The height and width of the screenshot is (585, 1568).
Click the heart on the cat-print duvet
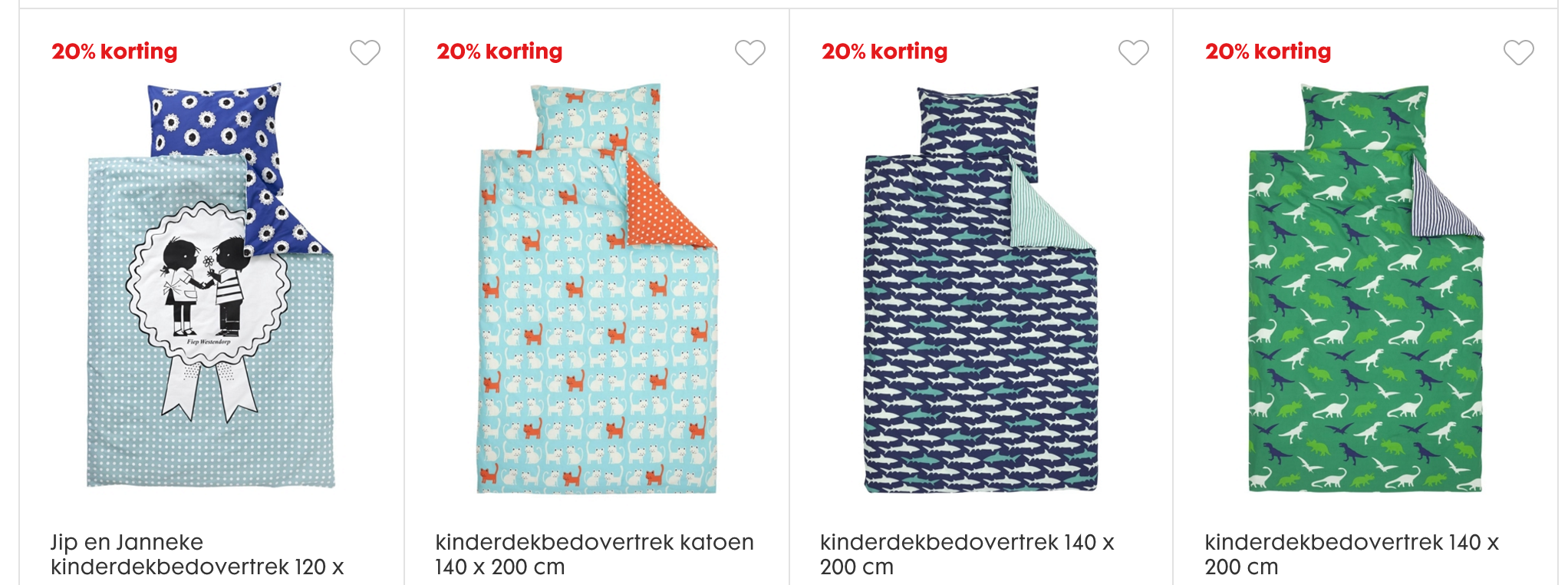pos(749,52)
